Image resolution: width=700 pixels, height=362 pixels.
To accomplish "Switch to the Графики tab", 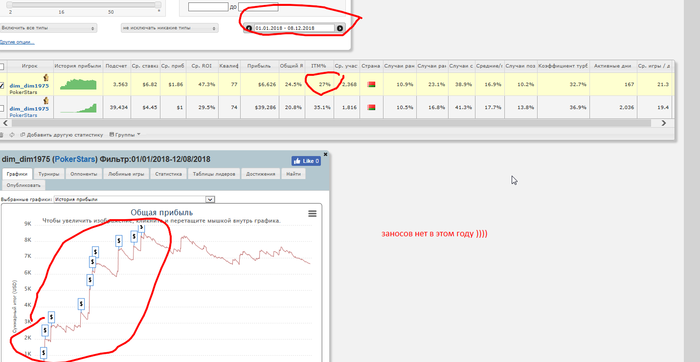I will click(17, 174).
